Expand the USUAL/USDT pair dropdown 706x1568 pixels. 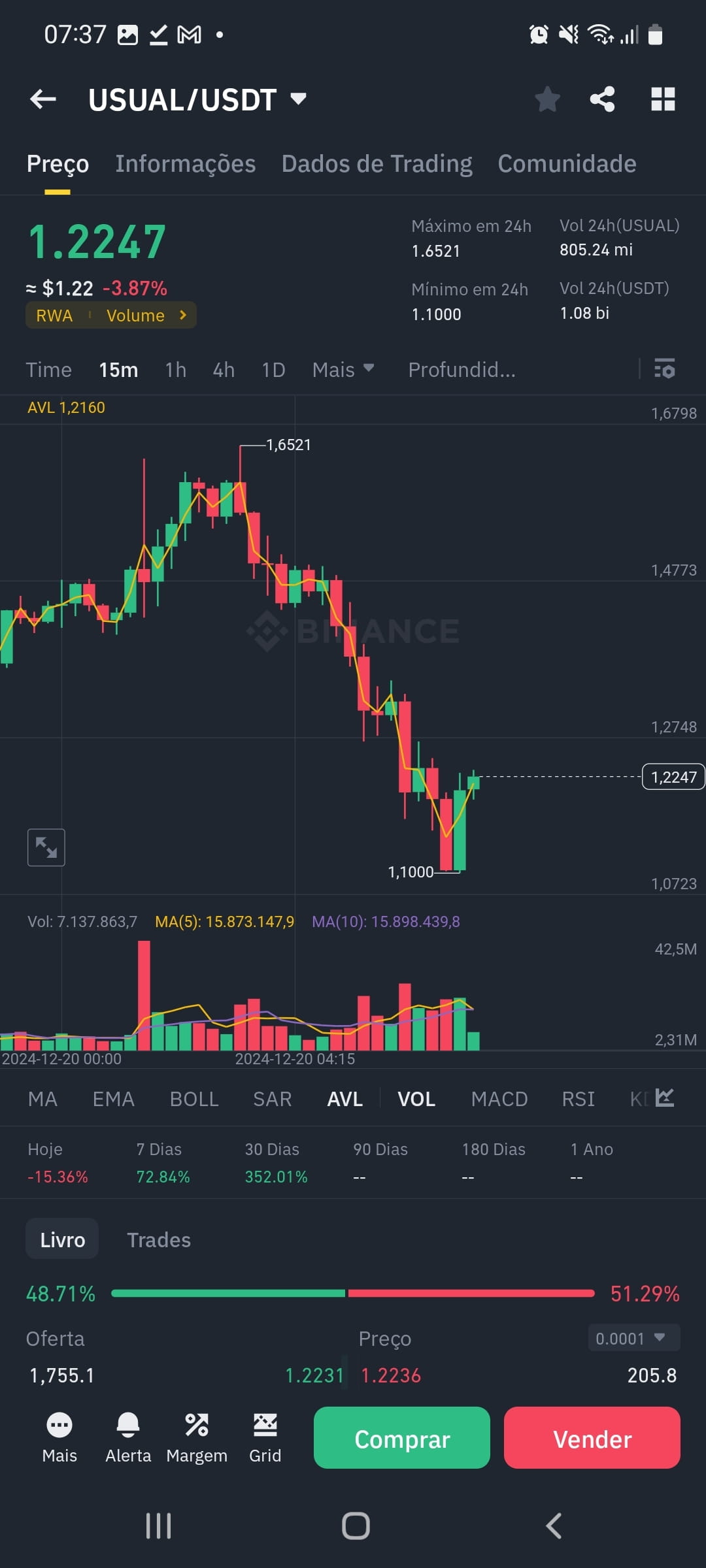pyautogui.click(x=298, y=99)
